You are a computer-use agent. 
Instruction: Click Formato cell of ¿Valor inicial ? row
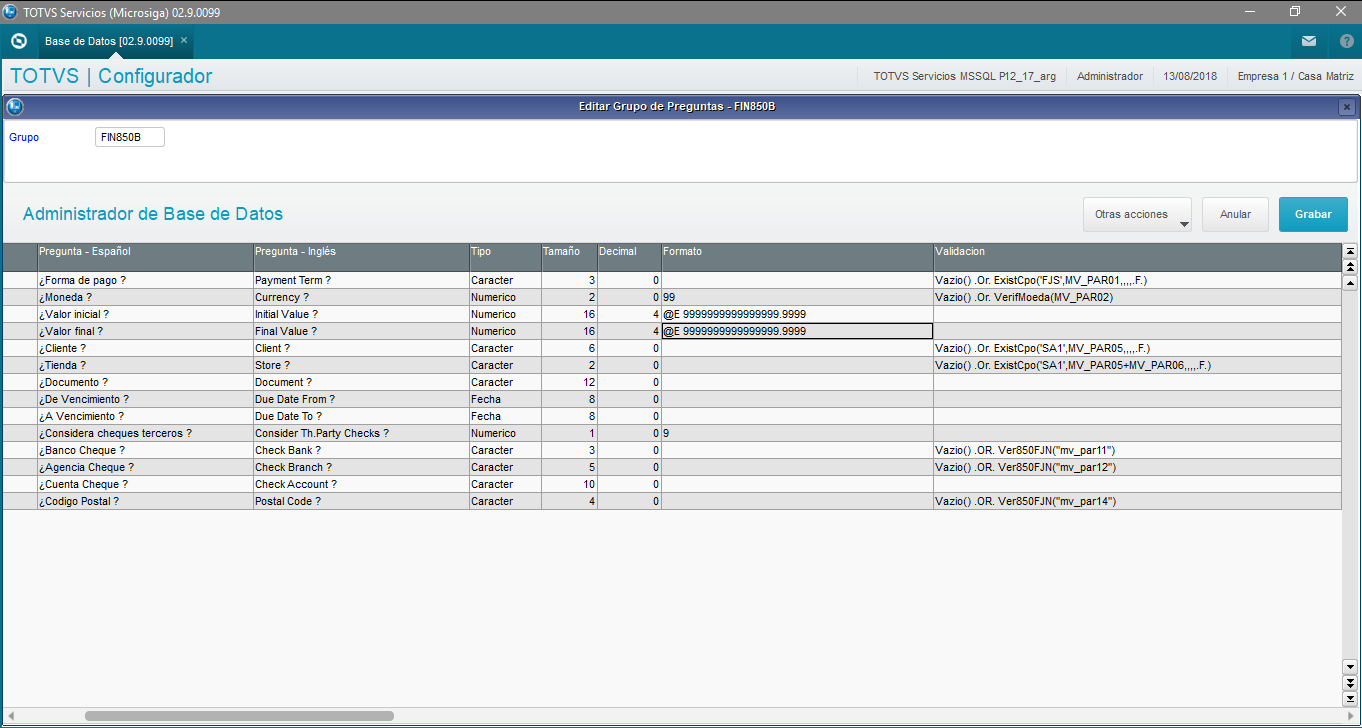coord(797,315)
